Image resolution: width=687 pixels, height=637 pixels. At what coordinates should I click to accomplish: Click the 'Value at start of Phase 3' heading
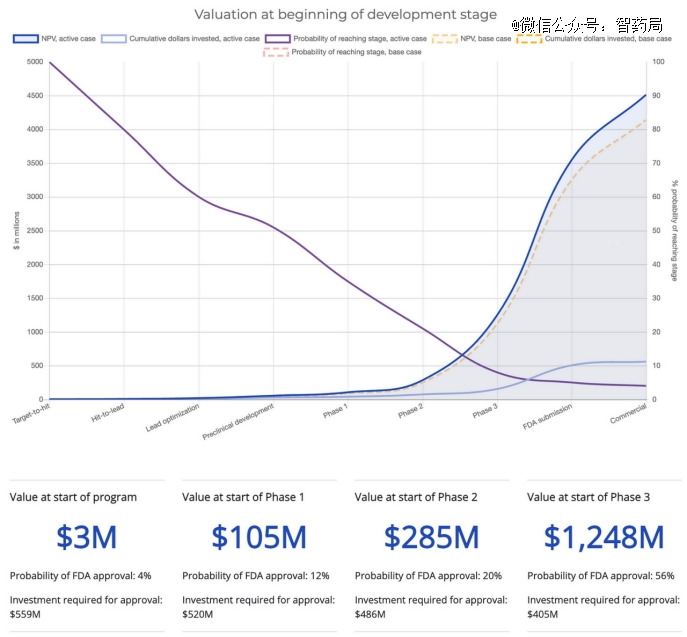(588, 497)
